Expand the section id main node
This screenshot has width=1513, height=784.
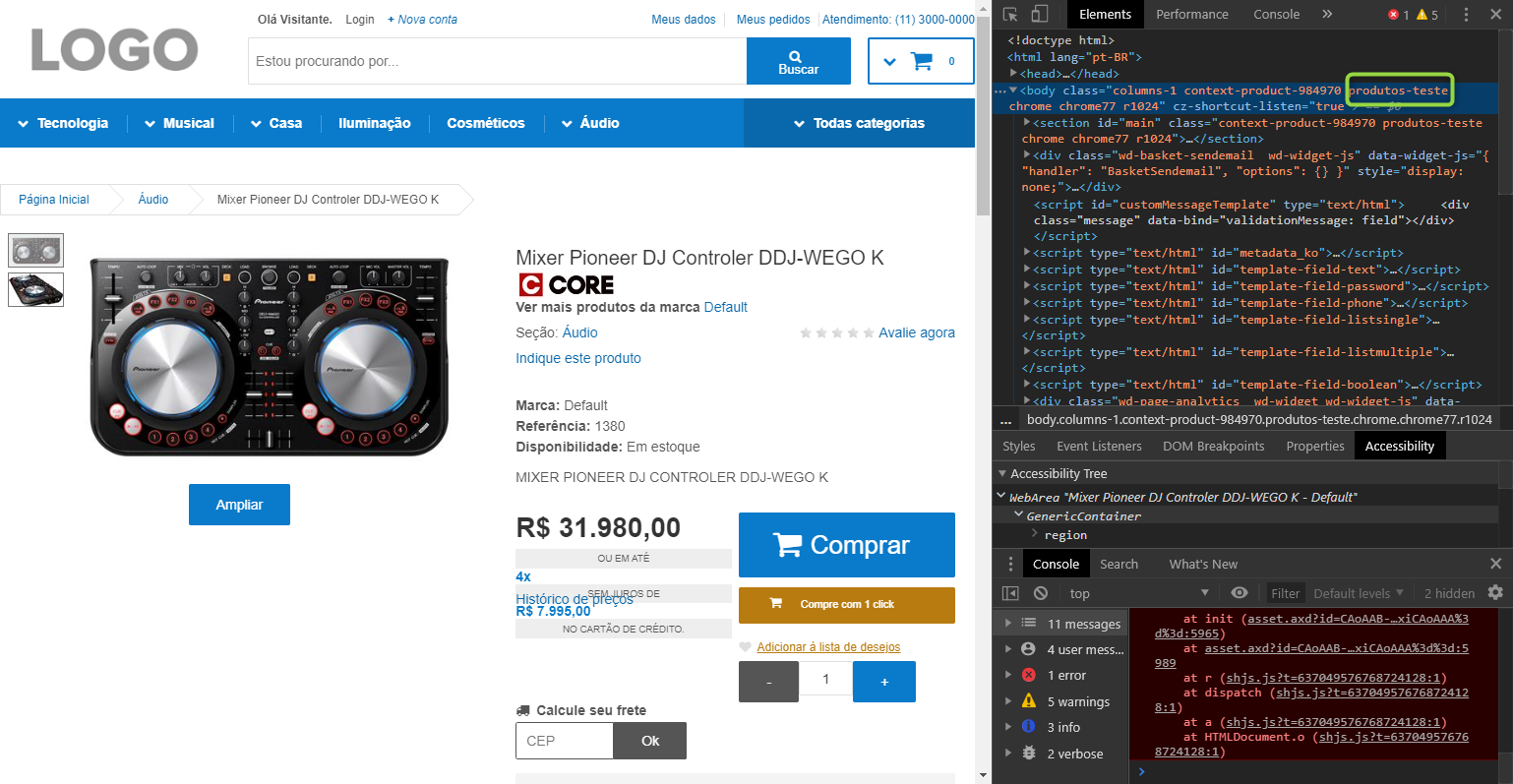pyautogui.click(x=1027, y=123)
